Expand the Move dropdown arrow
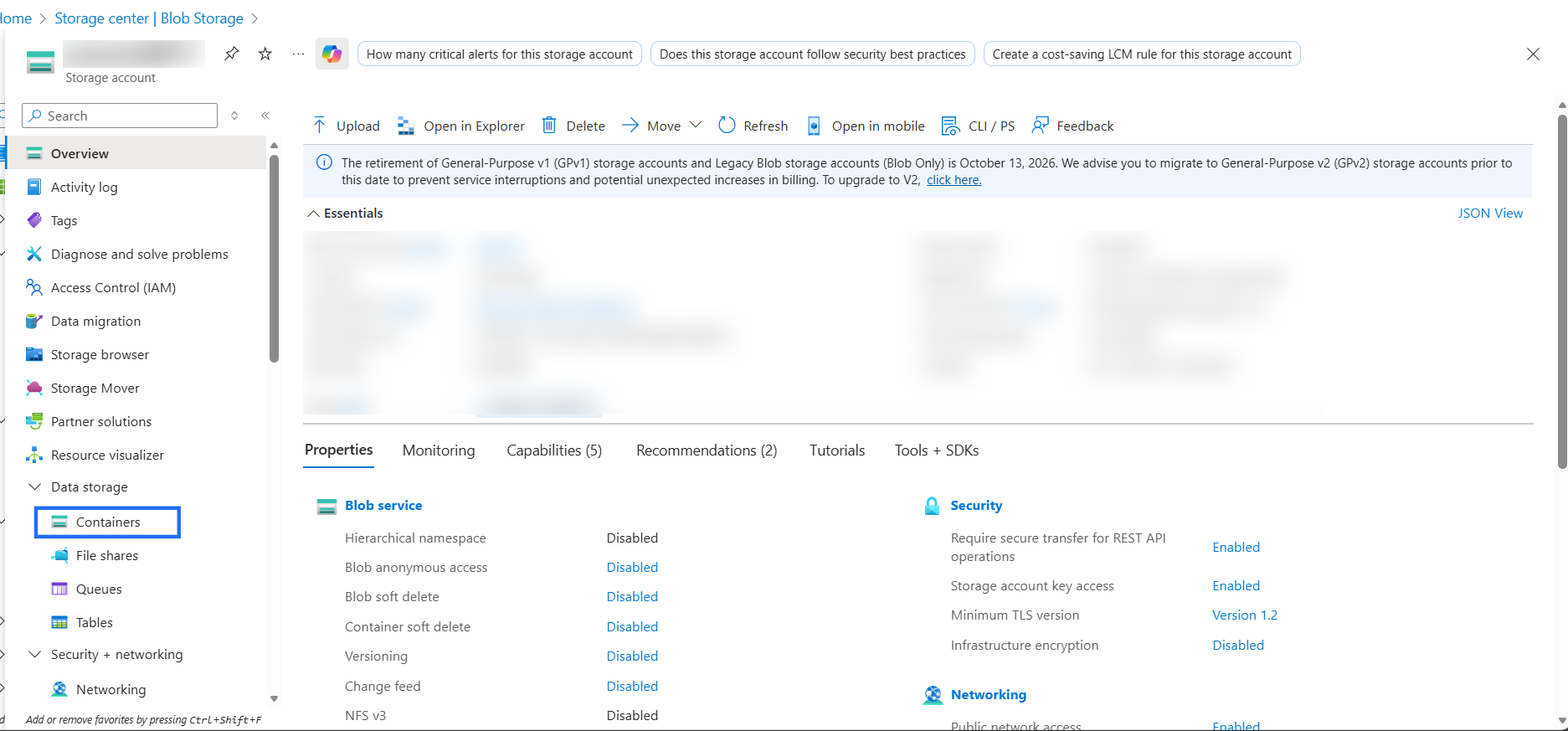 (696, 126)
